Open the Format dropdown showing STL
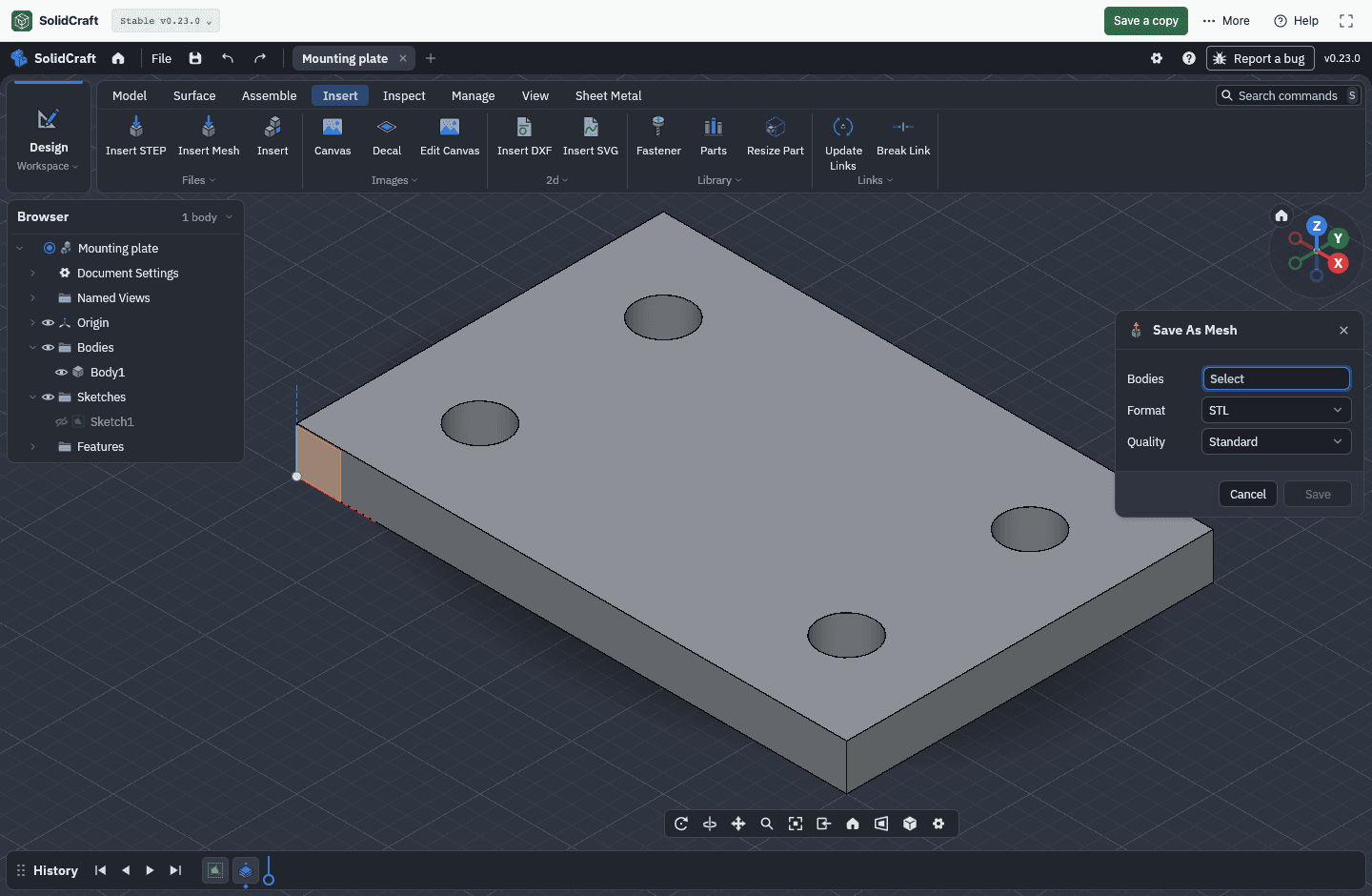 pyautogui.click(x=1276, y=410)
